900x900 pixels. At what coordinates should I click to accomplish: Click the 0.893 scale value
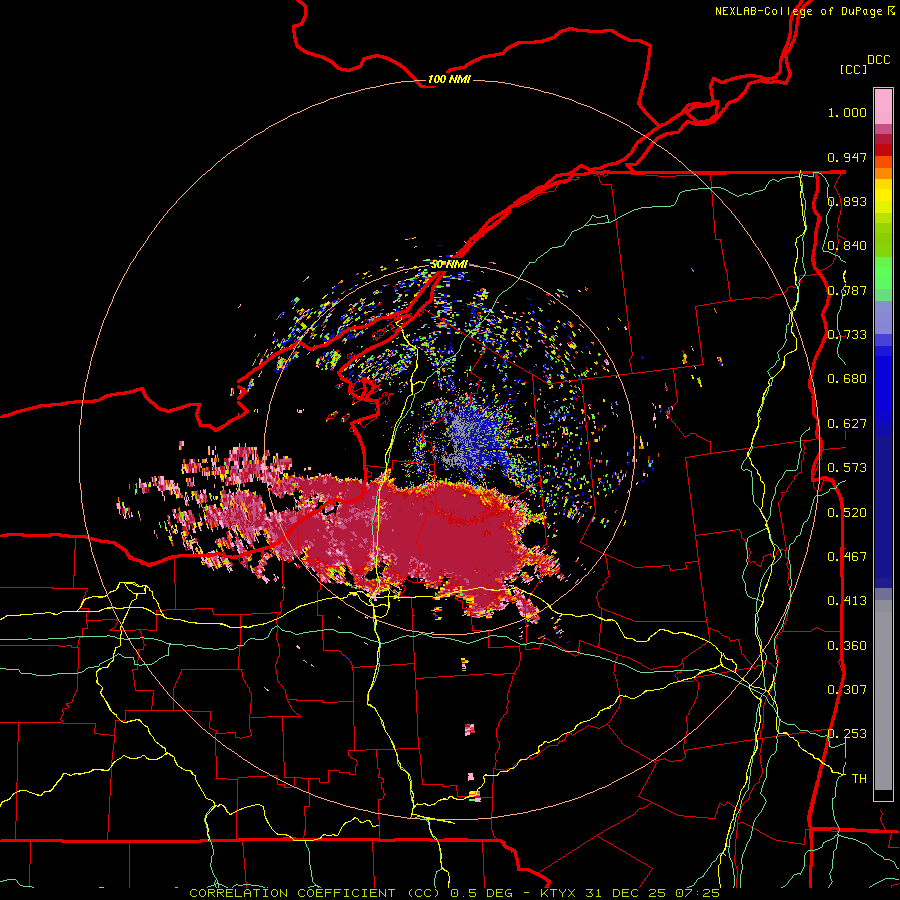[x=847, y=201]
